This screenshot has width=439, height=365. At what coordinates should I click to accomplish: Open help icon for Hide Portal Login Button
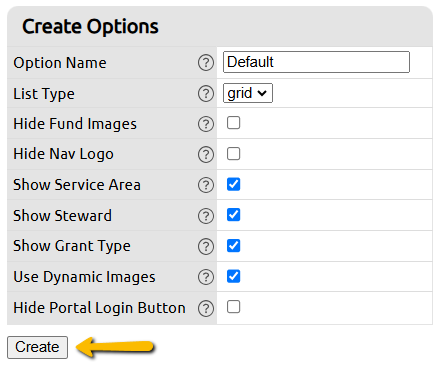coord(206,308)
